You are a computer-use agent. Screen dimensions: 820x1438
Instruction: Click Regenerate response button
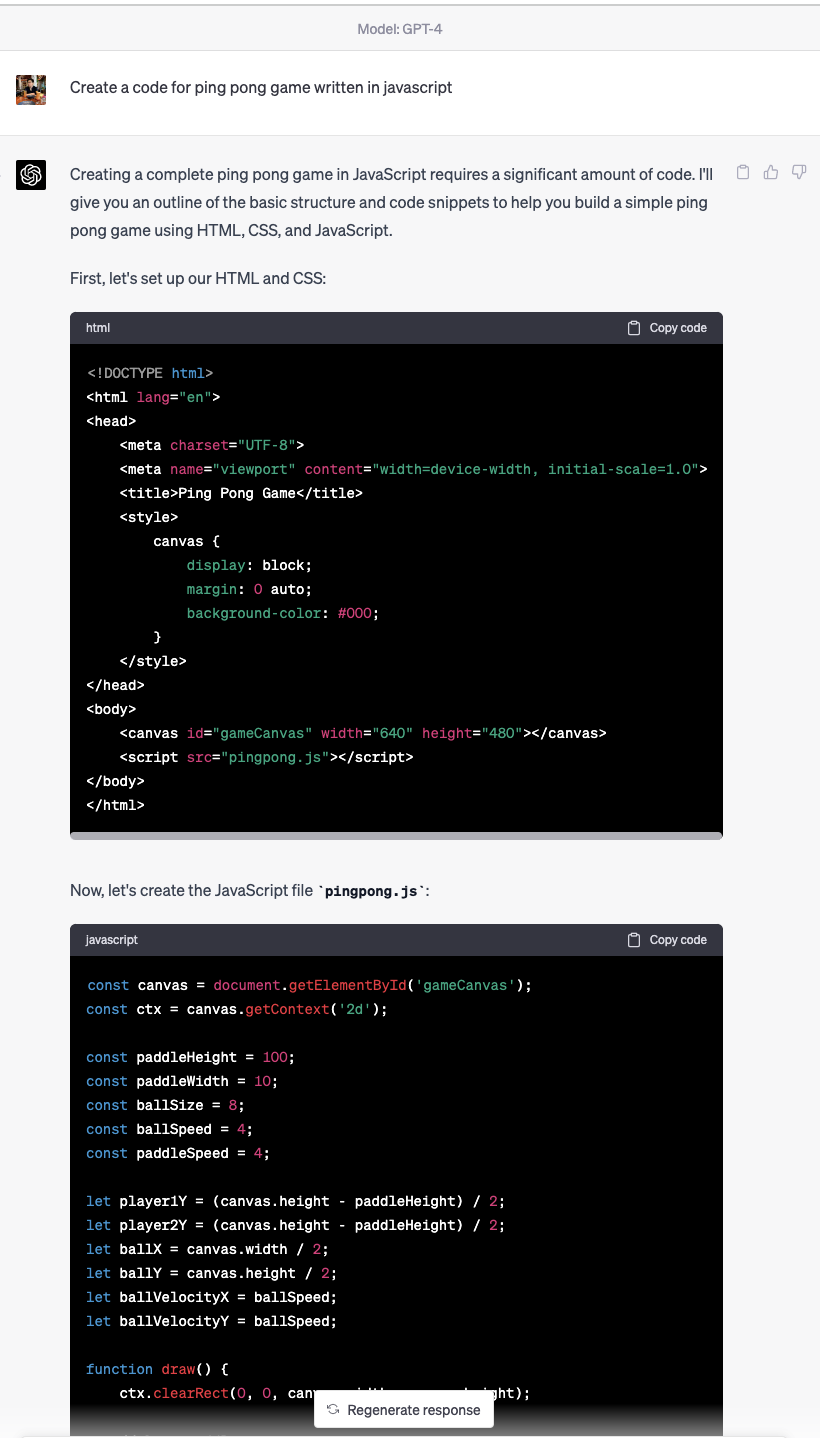[x=404, y=1410]
